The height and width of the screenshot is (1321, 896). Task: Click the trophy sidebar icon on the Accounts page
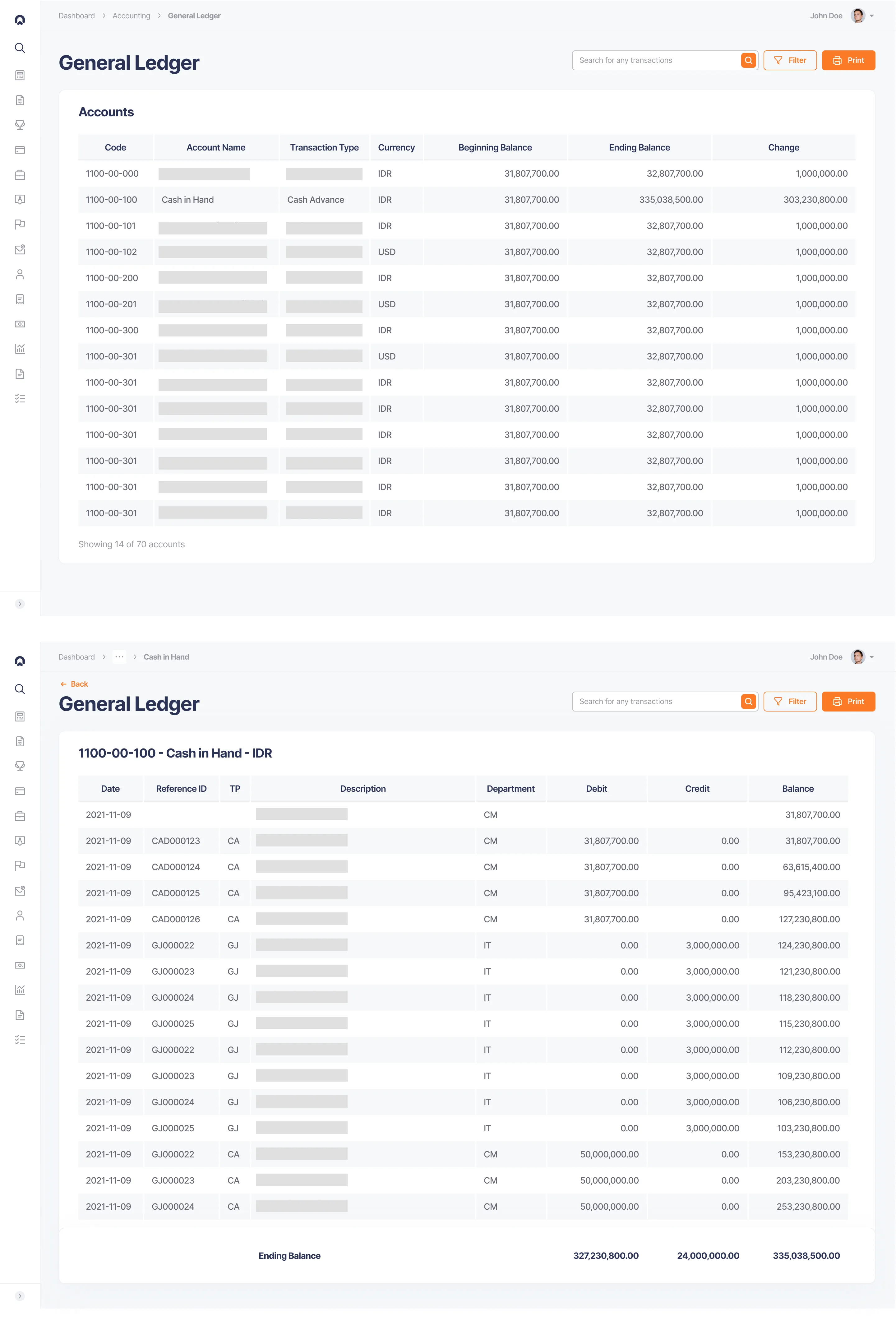tap(20, 125)
